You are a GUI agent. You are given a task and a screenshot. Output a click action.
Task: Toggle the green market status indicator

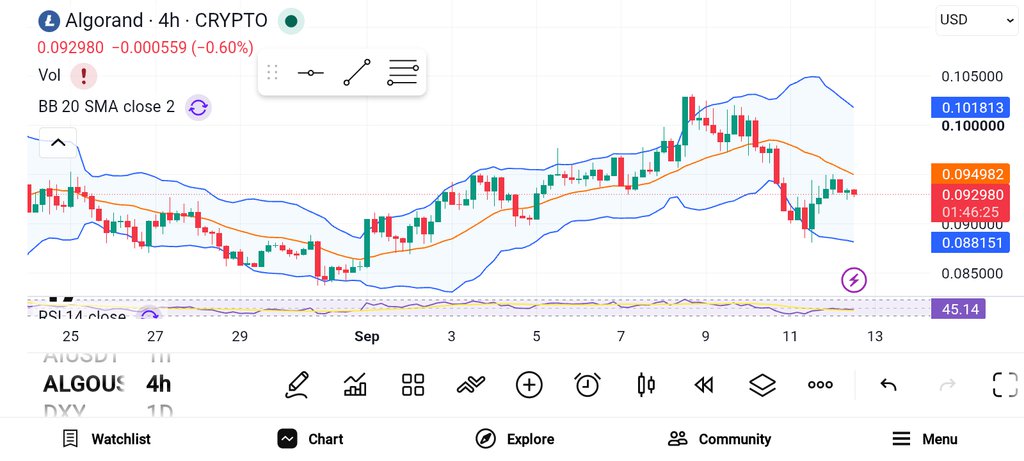(x=291, y=21)
